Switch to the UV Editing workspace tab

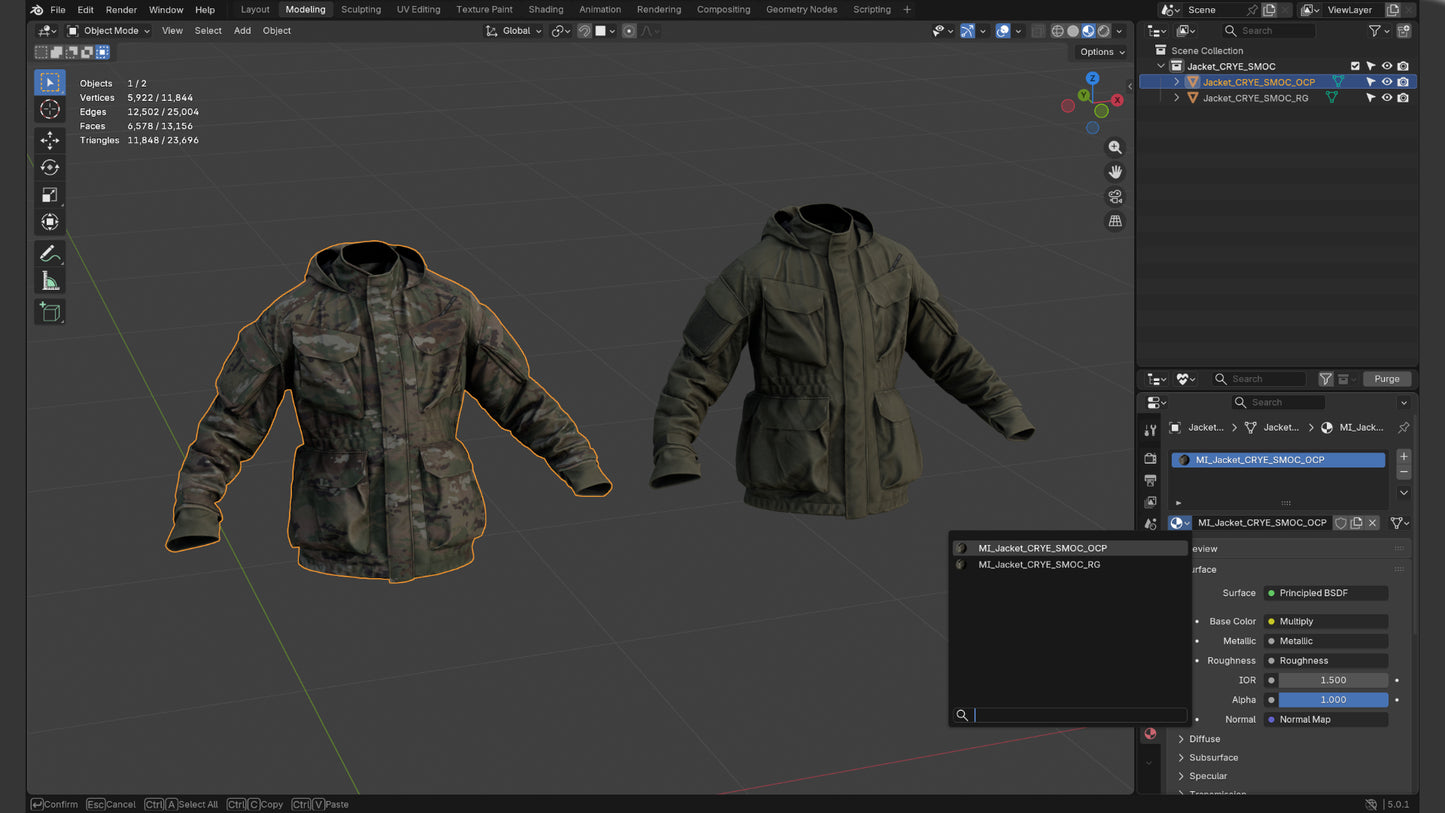[x=418, y=10]
